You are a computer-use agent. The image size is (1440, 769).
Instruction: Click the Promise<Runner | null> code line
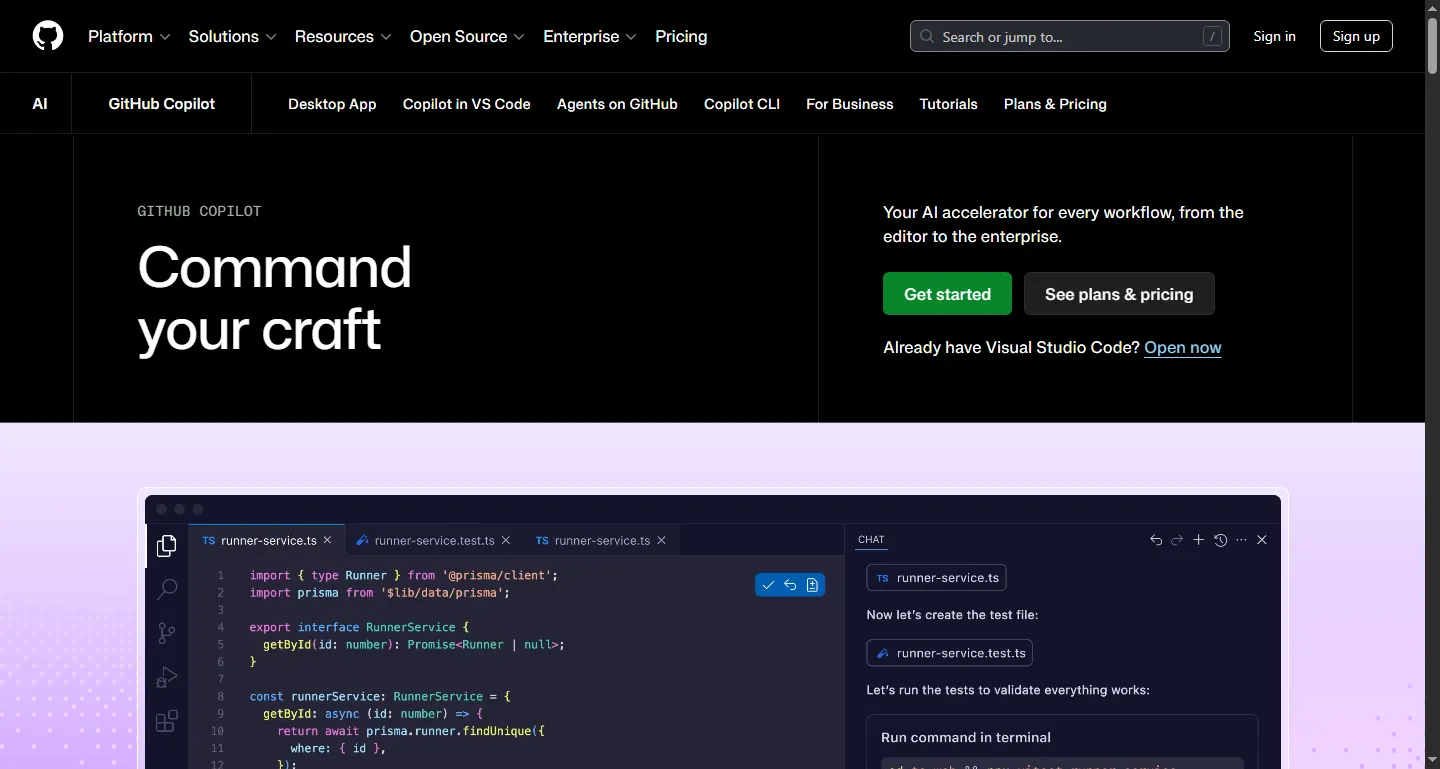(x=414, y=645)
